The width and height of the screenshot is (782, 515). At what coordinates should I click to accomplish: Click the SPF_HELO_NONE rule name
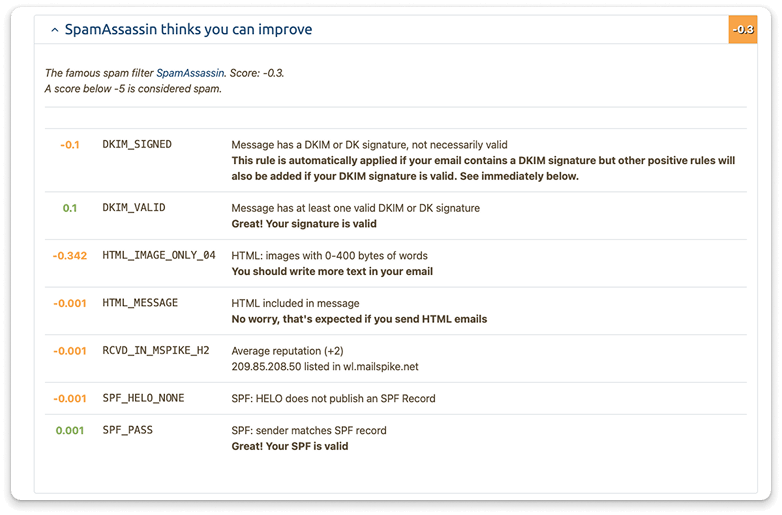tap(143, 398)
